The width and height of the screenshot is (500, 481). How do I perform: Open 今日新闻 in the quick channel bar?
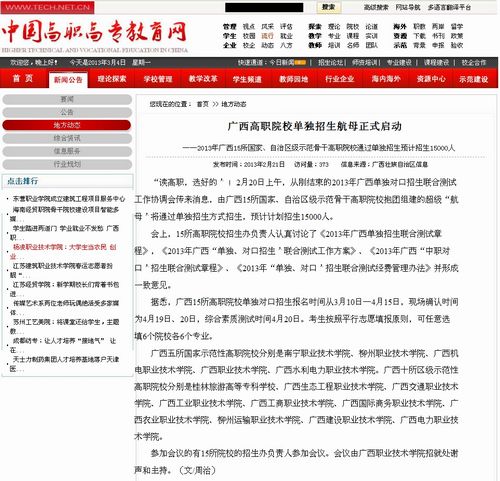pos(282,62)
